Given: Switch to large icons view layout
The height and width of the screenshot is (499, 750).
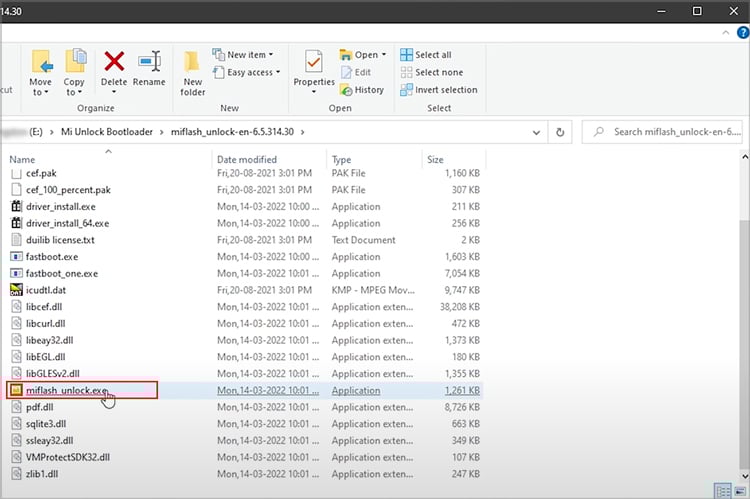Looking at the screenshot, I should coord(740,490).
